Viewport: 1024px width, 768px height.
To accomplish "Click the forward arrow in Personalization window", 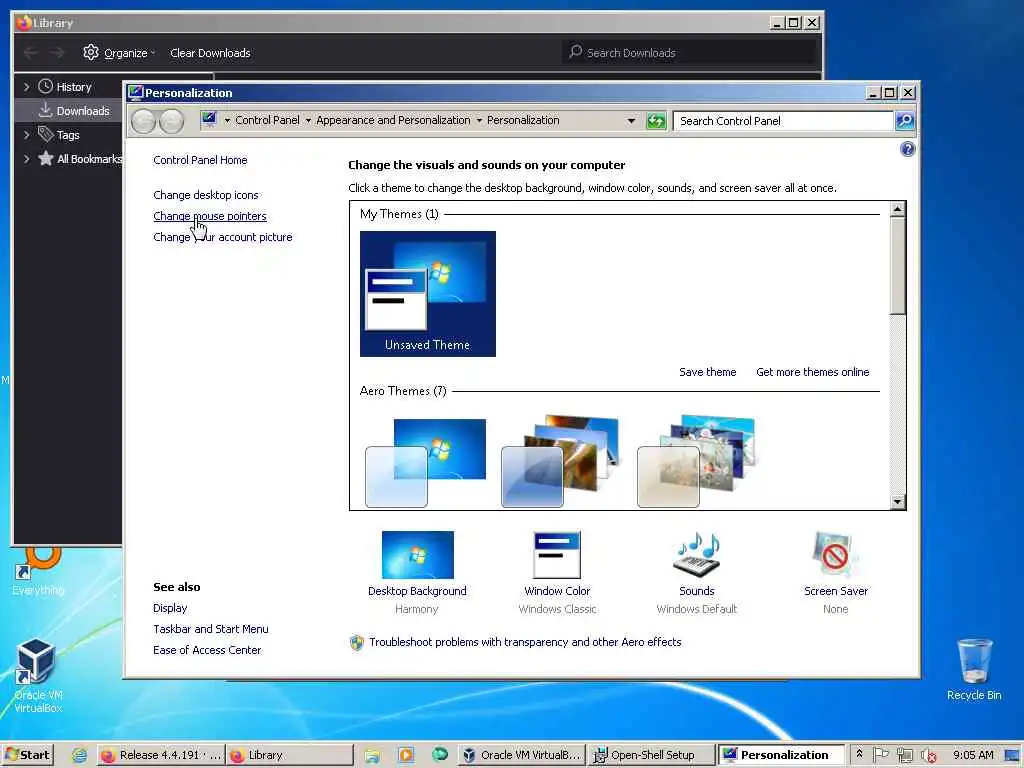I will [x=171, y=121].
